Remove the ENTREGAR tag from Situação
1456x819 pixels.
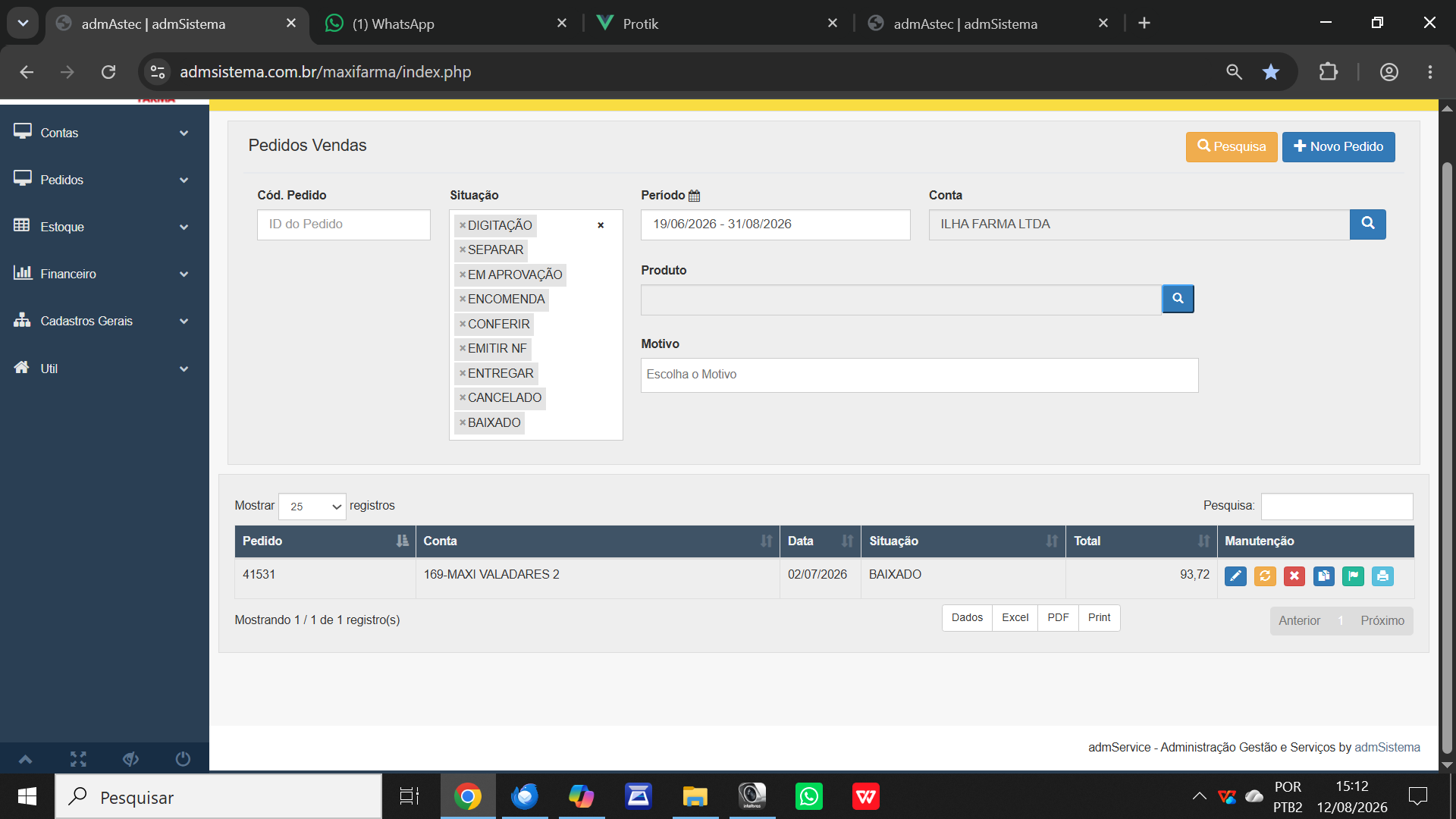coord(462,373)
